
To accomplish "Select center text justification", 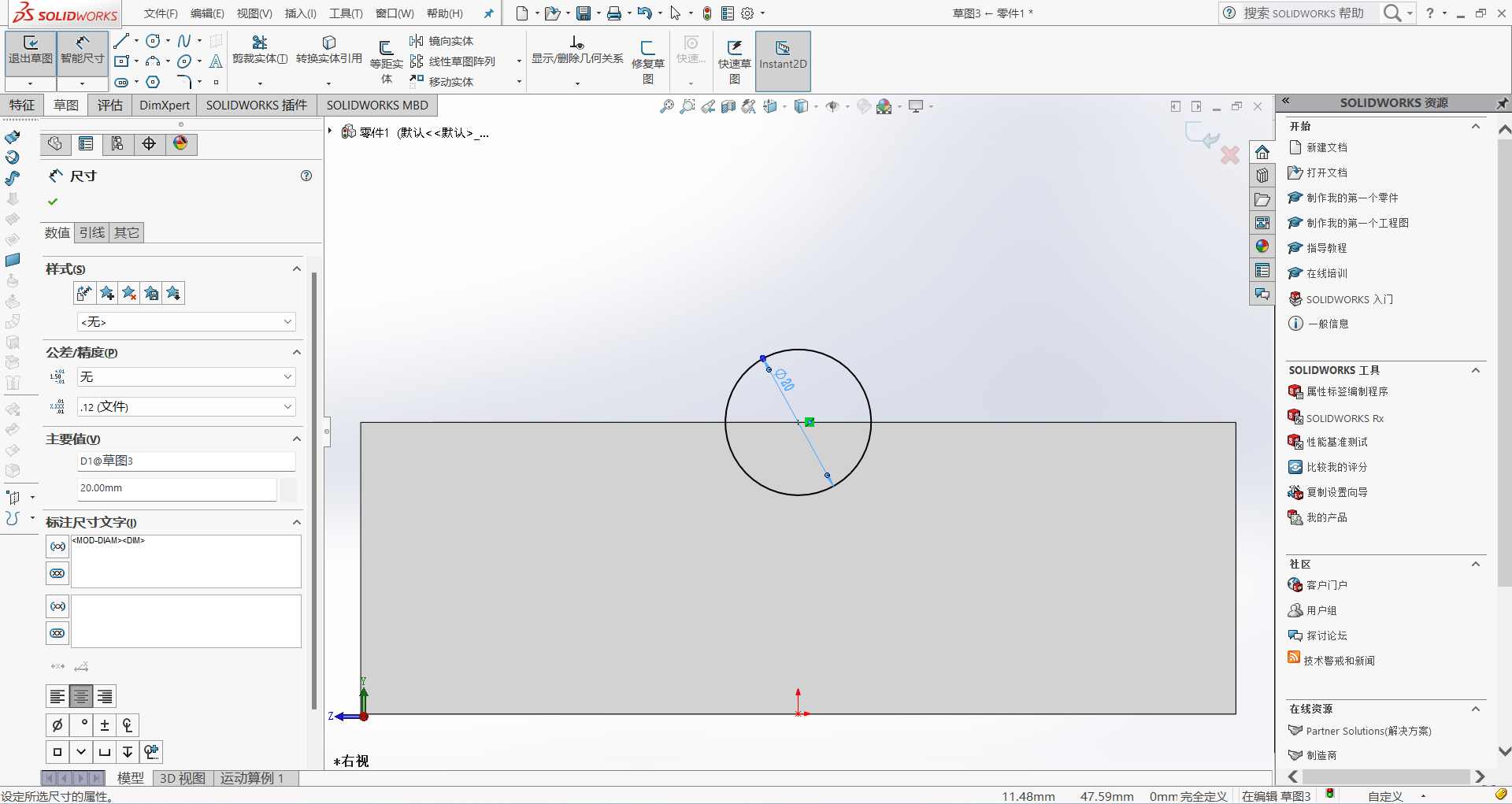I will point(81,697).
